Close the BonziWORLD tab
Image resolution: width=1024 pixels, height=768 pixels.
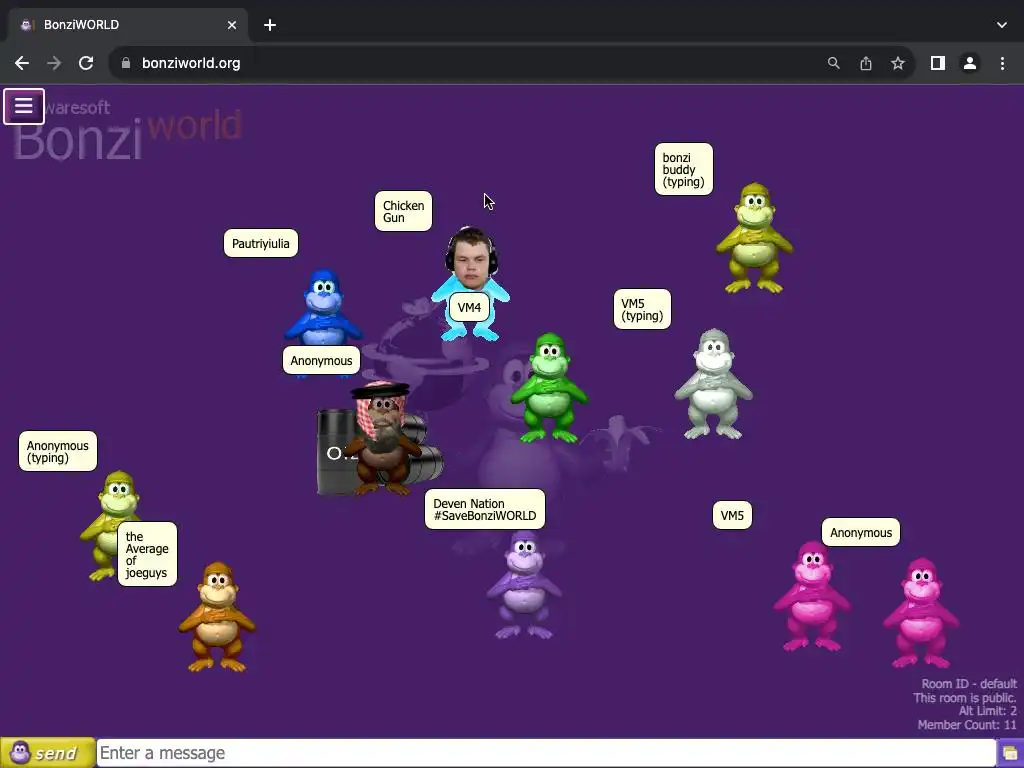click(232, 25)
